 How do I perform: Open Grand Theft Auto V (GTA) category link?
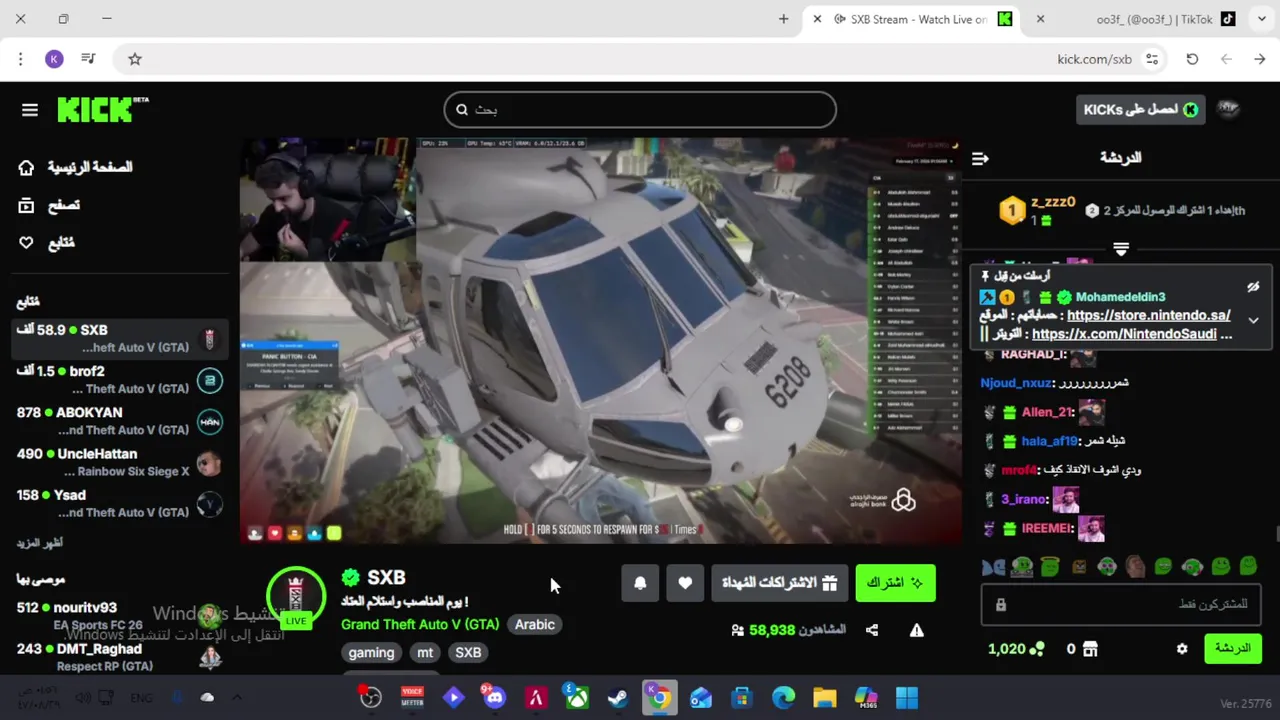[x=420, y=624]
